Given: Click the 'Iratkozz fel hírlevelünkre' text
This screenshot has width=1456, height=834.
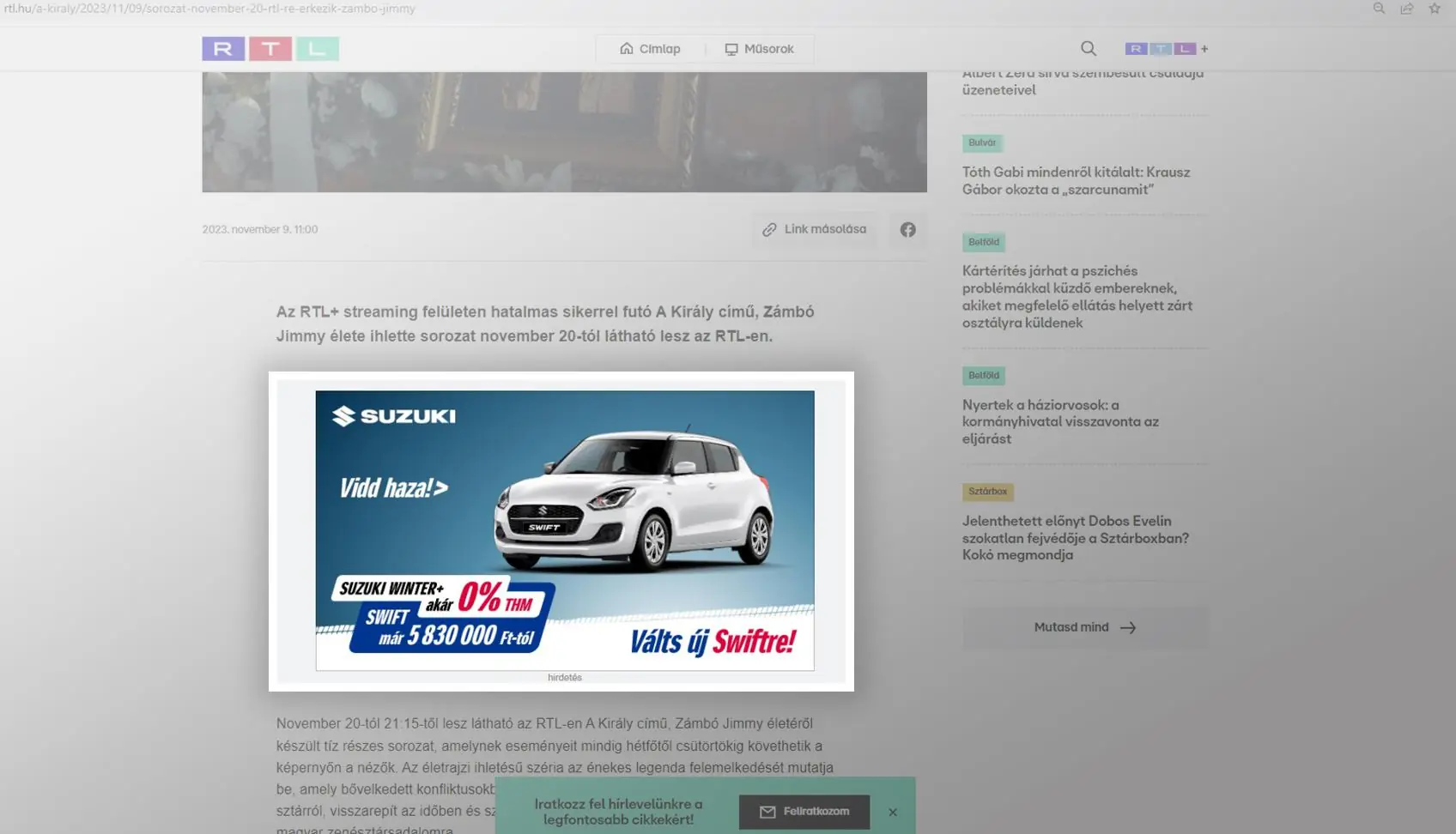Looking at the screenshot, I should (618, 812).
